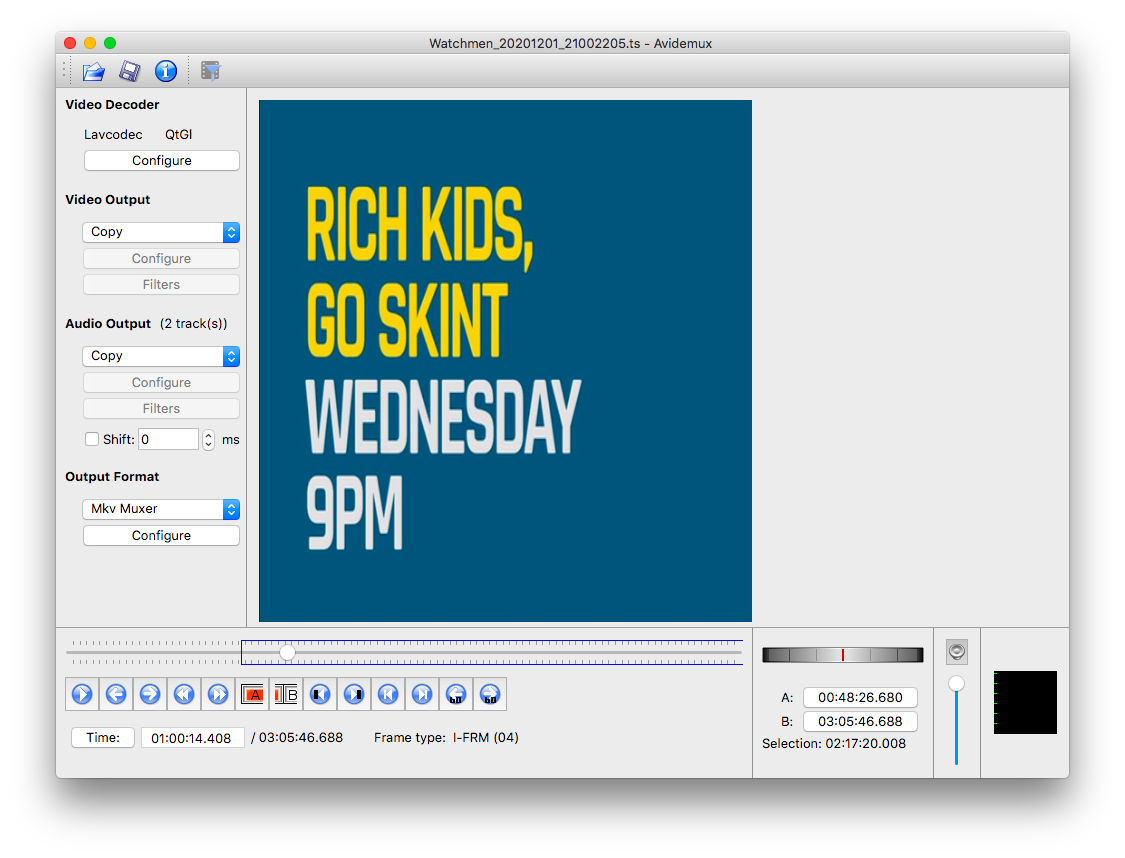Open the Audio Output codec dropdown
The image size is (1125, 858).
click(x=161, y=356)
